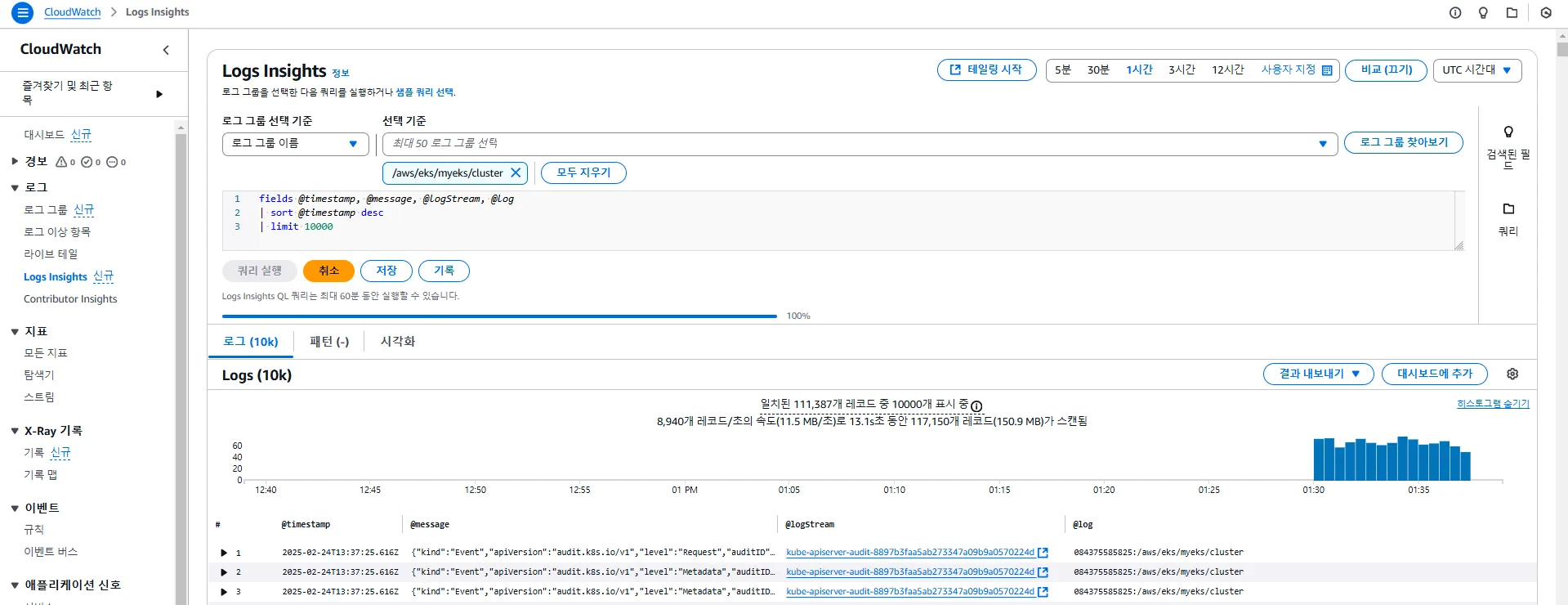This screenshot has height=605, width=1568.
Task: Select the 로그 (10k) tab
Action: 251,342
